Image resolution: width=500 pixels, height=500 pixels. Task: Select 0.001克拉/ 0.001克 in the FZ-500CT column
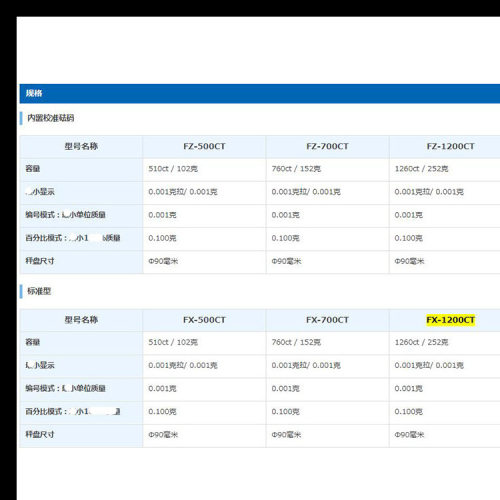point(183,192)
